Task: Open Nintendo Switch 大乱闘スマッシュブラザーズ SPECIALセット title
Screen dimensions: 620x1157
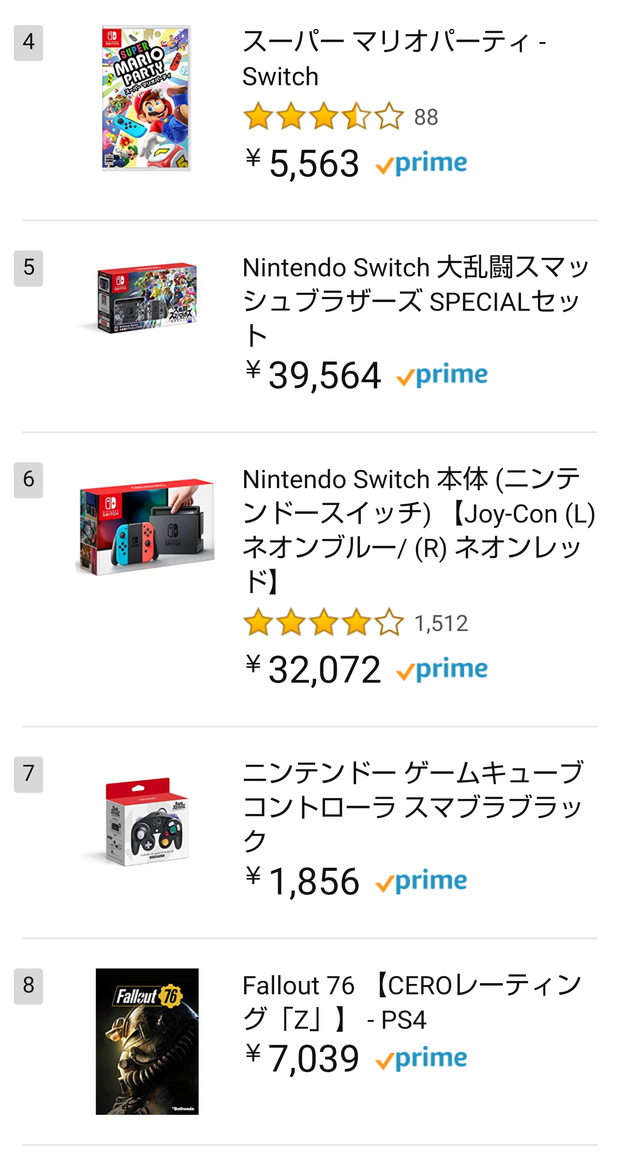Action: [416, 301]
